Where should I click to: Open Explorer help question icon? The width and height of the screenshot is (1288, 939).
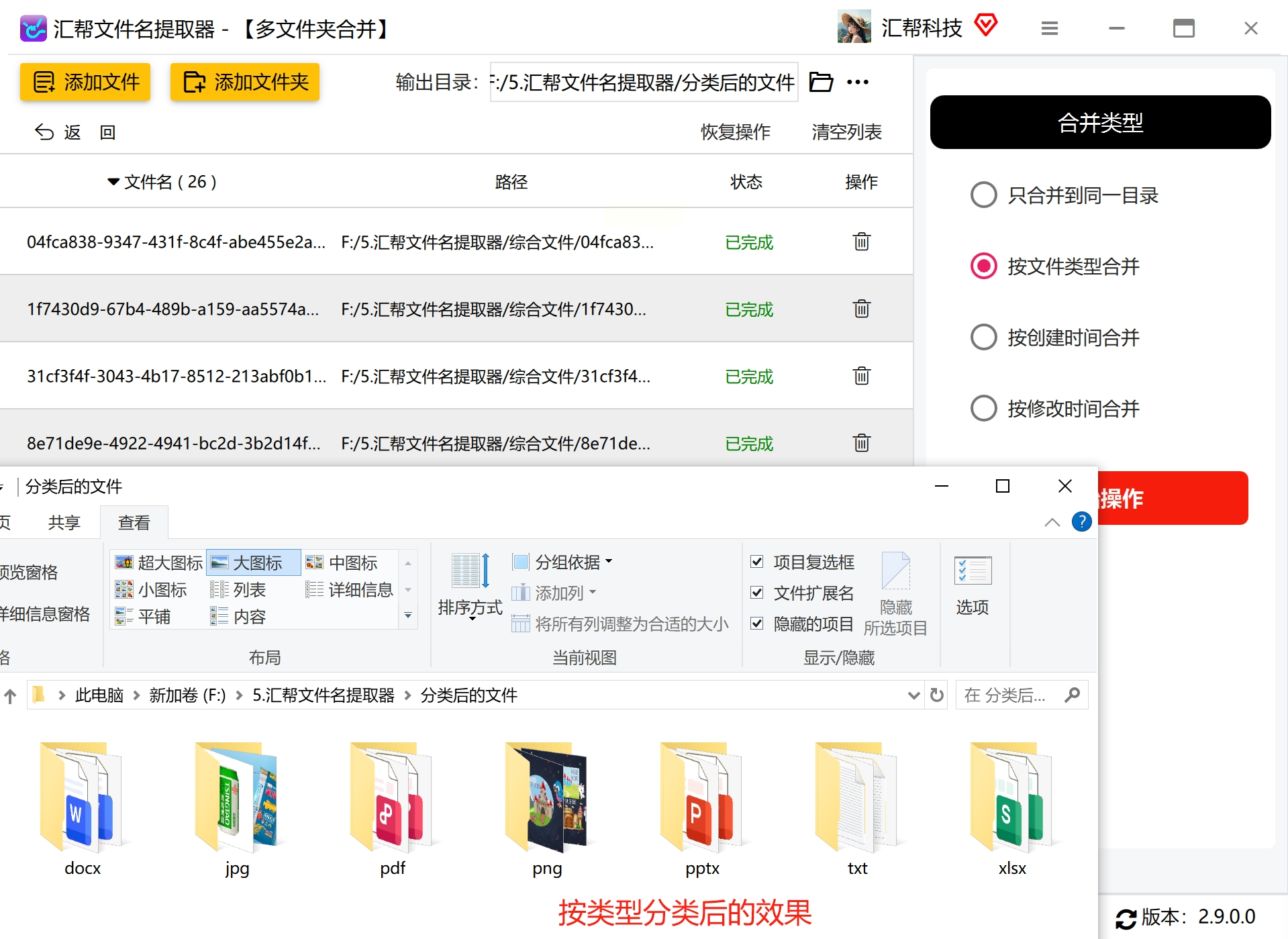click(1082, 522)
